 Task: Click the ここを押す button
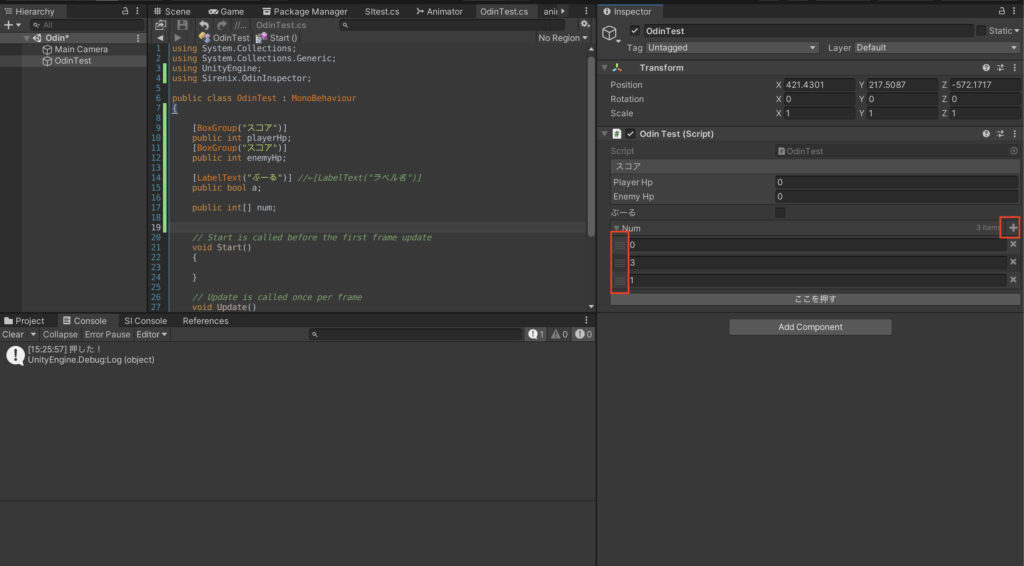tap(815, 299)
